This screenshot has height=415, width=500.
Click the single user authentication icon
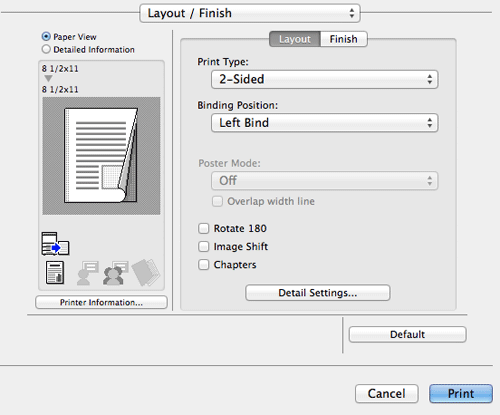click(x=88, y=273)
